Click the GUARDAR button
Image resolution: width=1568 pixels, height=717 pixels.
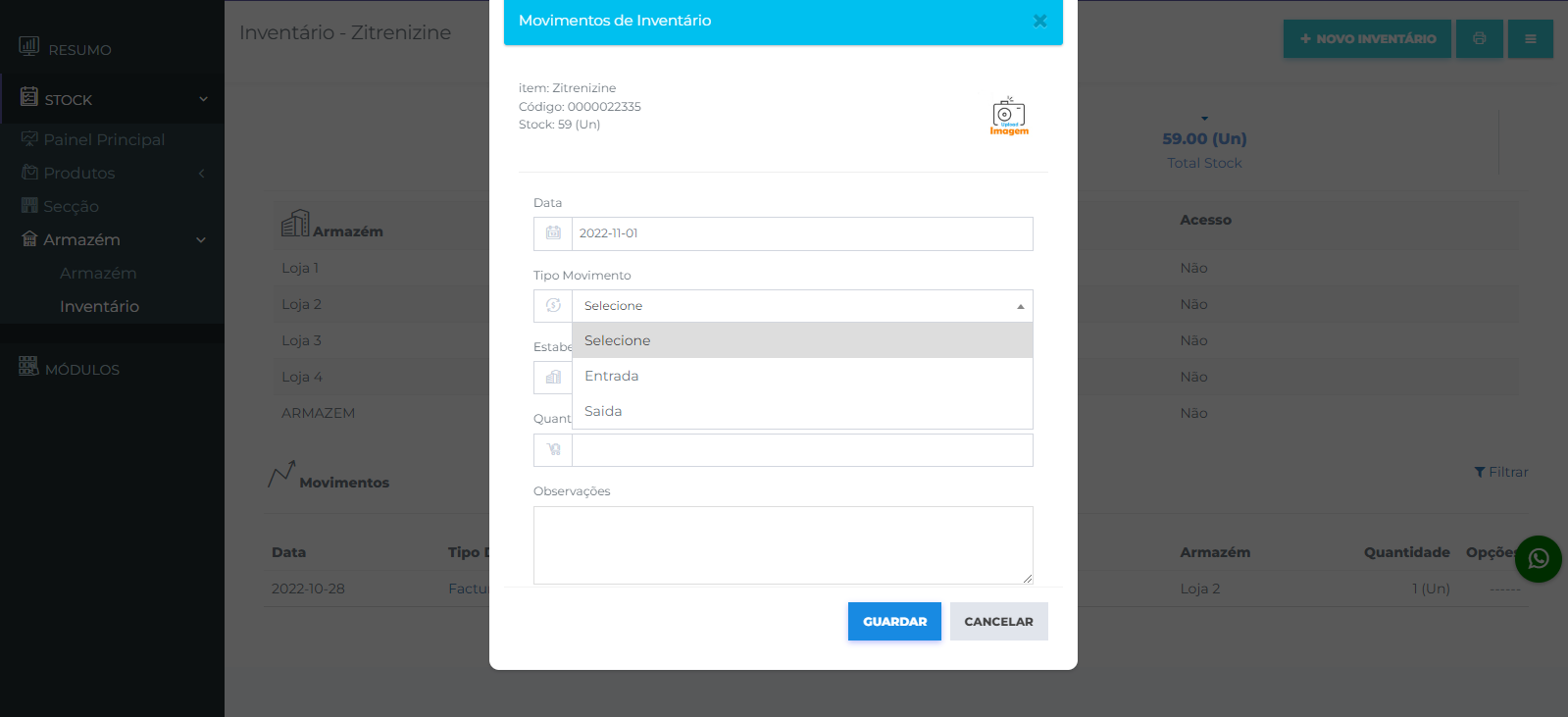pyautogui.click(x=894, y=621)
